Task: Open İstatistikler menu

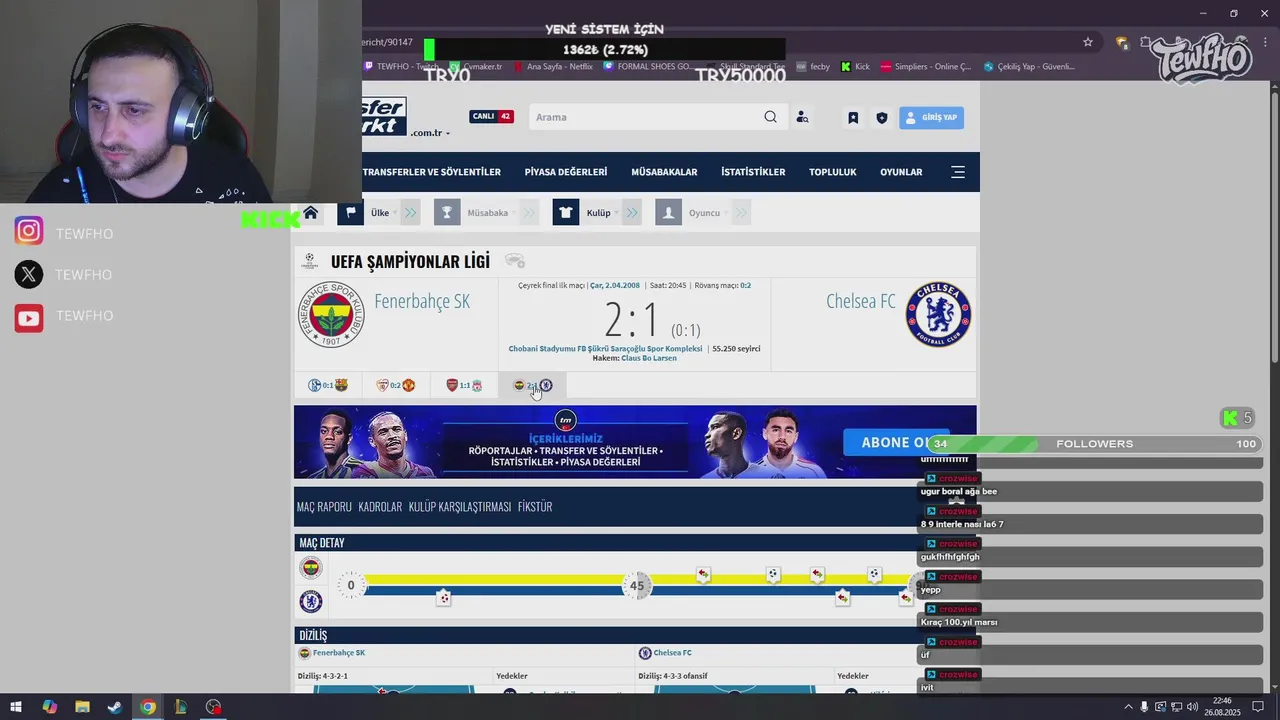Action: (x=753, y=172)
